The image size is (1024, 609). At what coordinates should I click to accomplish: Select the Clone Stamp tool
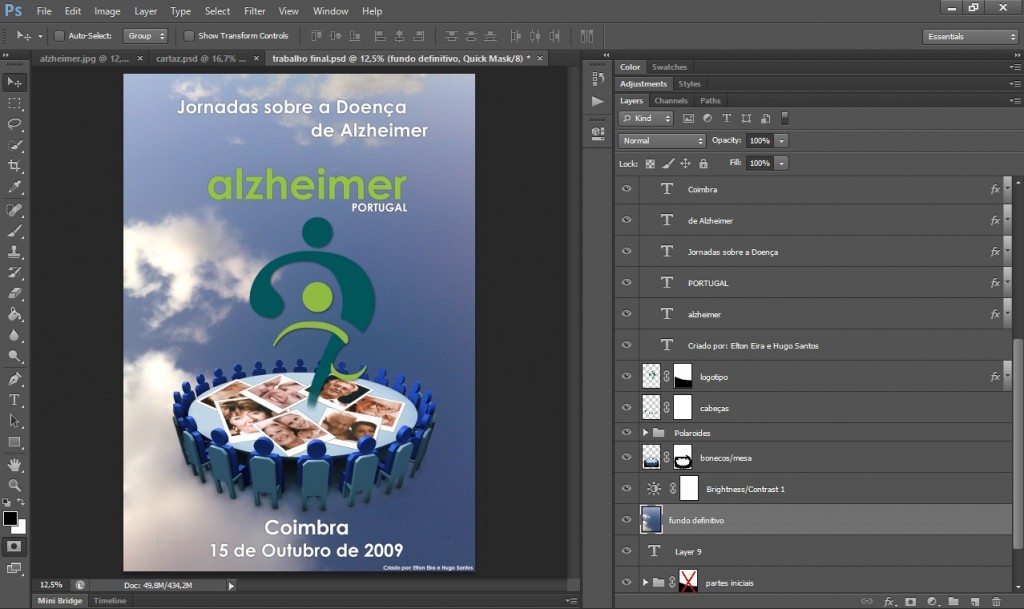14,251
